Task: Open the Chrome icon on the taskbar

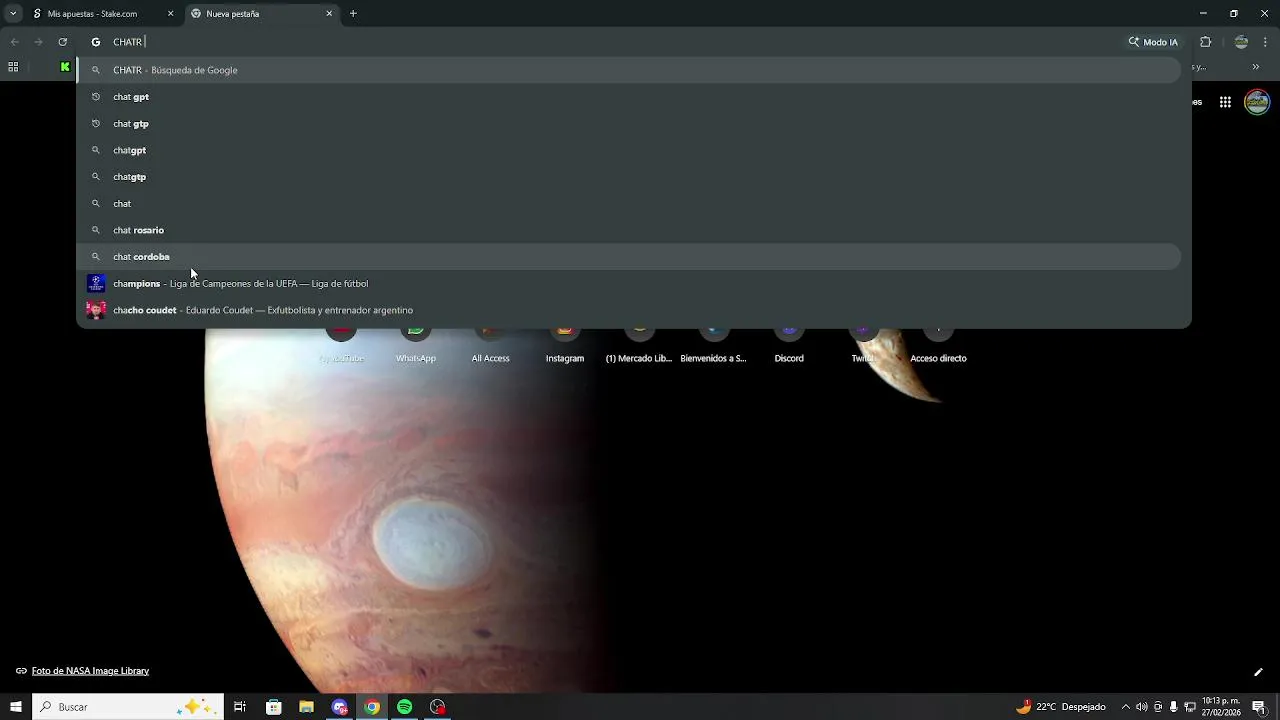Action: coord(372,707)
